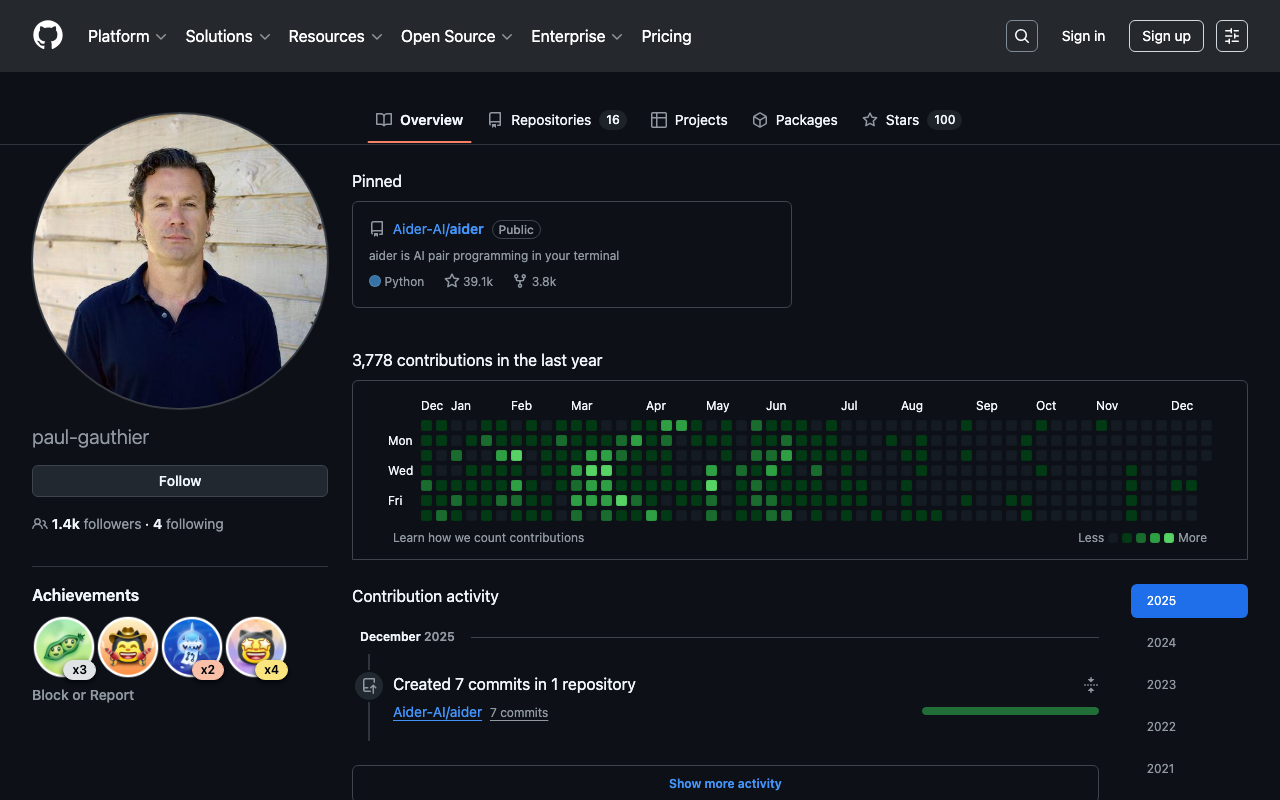Click the Starstruck achievement badge
Screen dimensions: 1280x800
(256, 647)
